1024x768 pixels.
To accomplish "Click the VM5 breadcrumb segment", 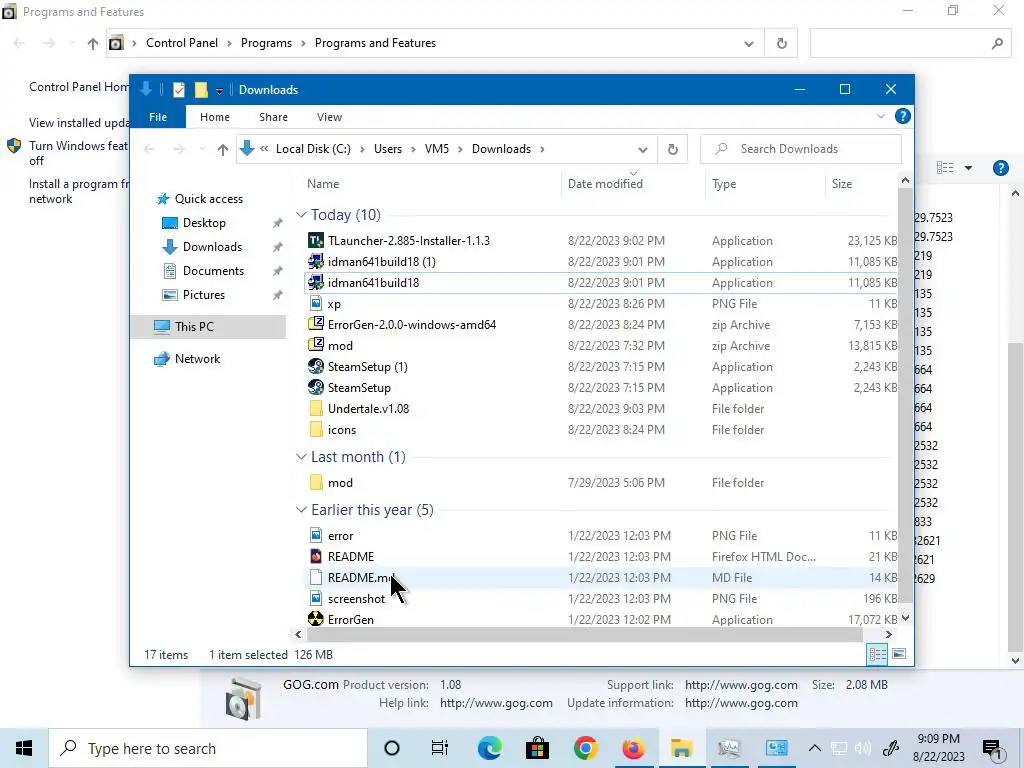I will tap(437, 149).
